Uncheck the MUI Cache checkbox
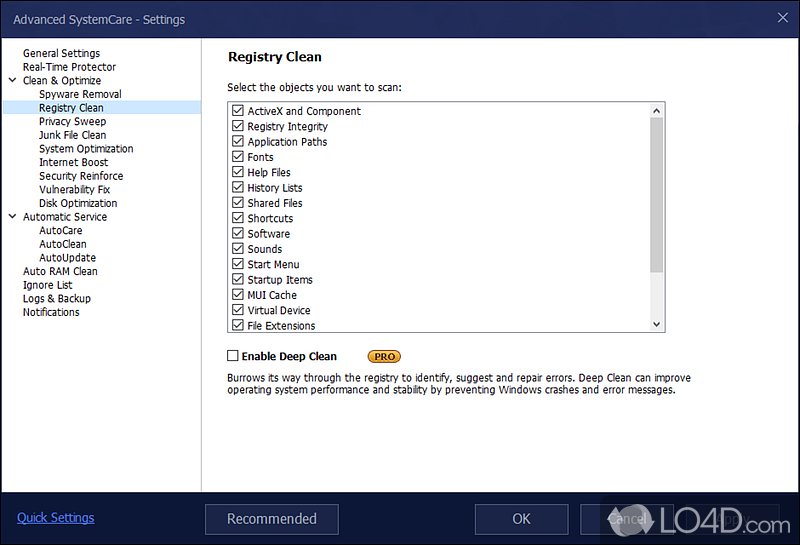The width and height of the screenshot is (800, 545). (x=238, y=295)
